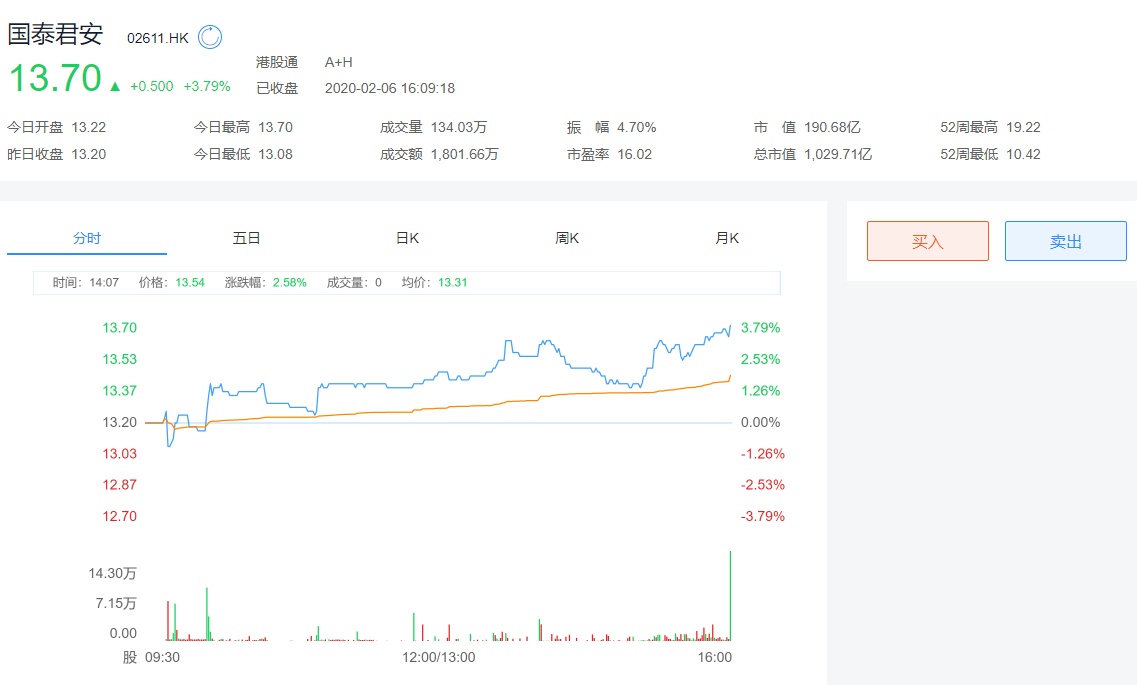
Task: Click the tall green volume bar at 16:00
Action: pos(731,595)
